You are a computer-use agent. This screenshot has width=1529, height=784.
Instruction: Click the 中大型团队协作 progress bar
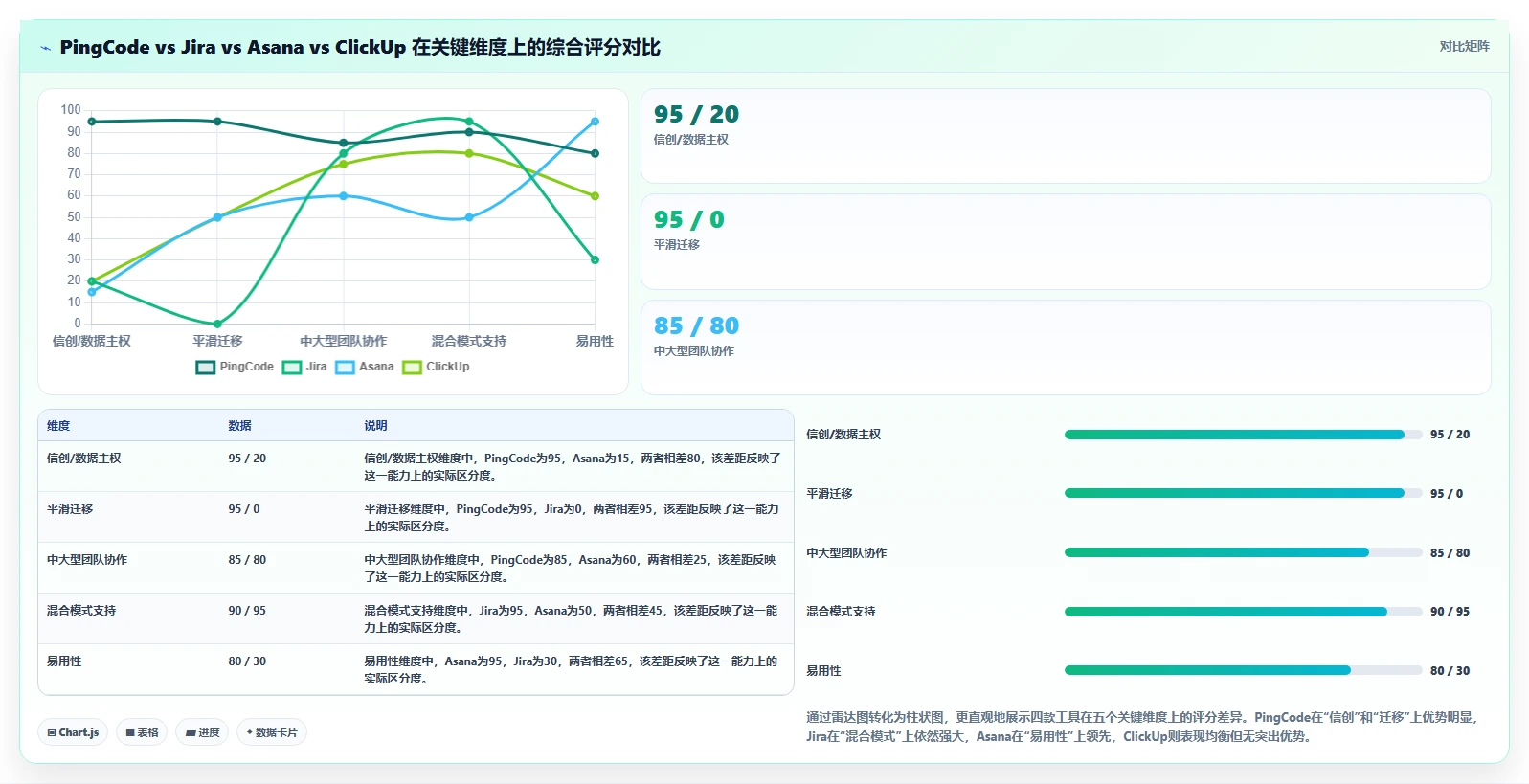(1243, 552)
